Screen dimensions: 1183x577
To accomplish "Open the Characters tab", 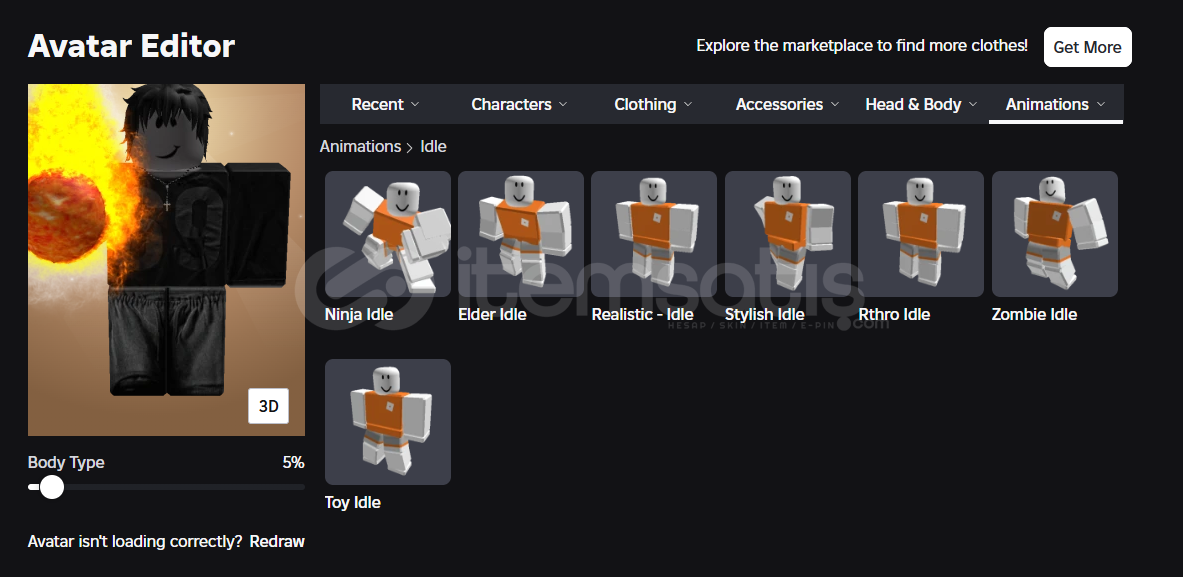I will pos(520,104).
